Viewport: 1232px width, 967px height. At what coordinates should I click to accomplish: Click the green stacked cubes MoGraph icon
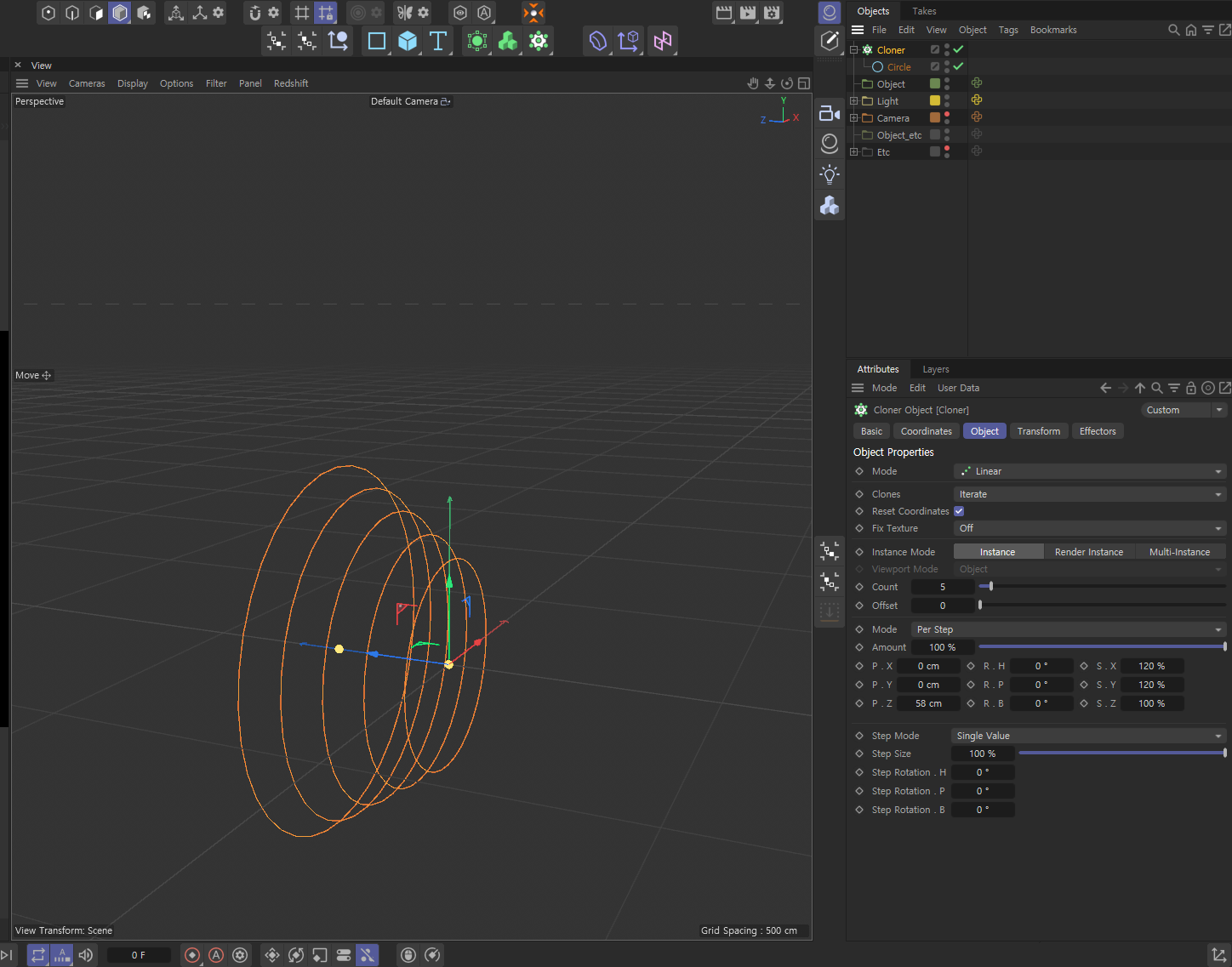tap(508, 41)
